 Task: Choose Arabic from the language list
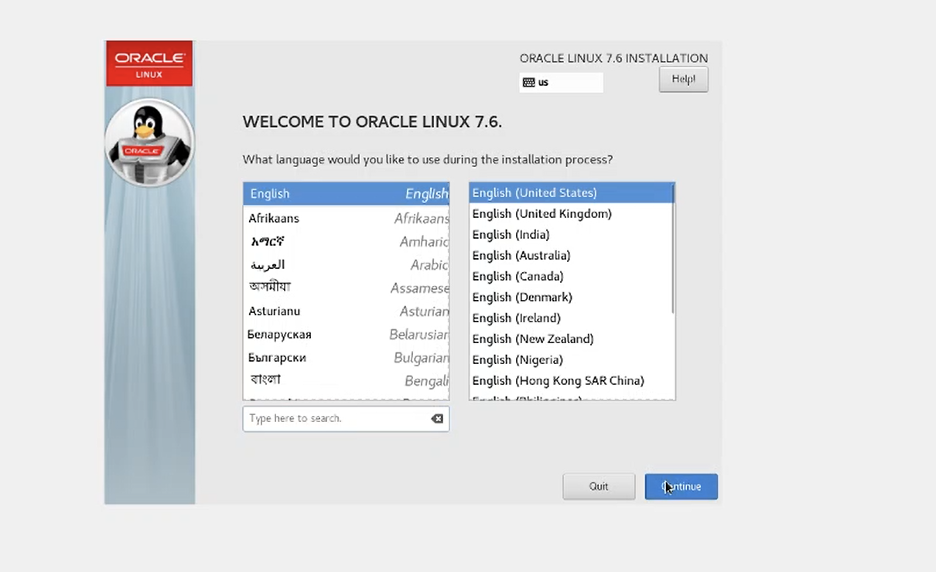point(345,265)
